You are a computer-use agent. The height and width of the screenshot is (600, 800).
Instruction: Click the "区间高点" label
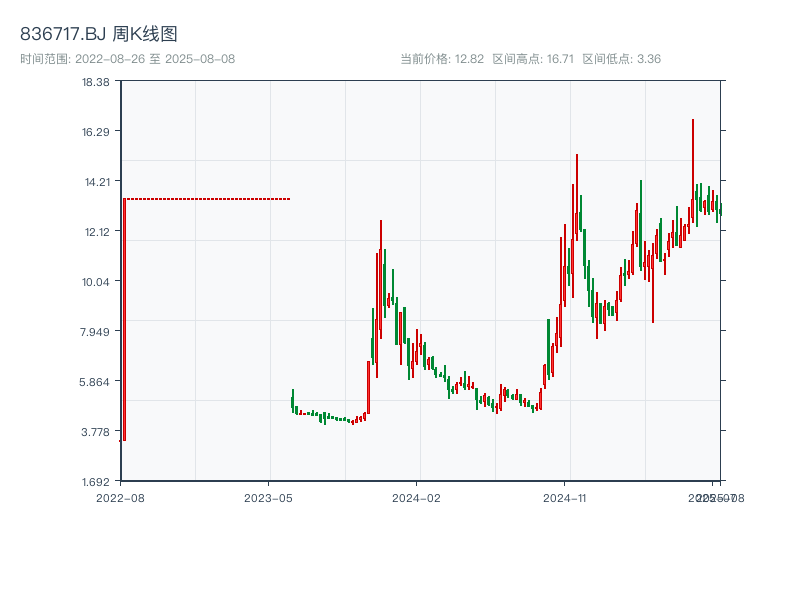click(x=513, y=59)
